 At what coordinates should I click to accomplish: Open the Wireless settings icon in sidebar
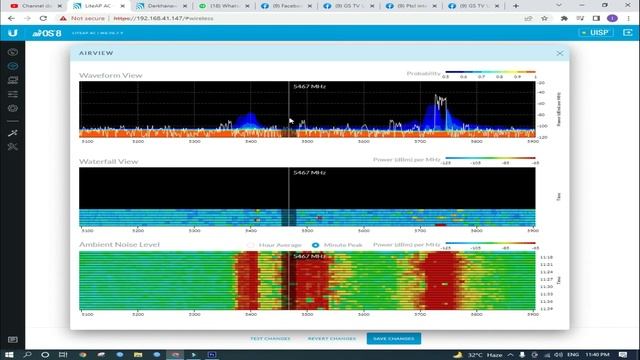pos(13,66)
